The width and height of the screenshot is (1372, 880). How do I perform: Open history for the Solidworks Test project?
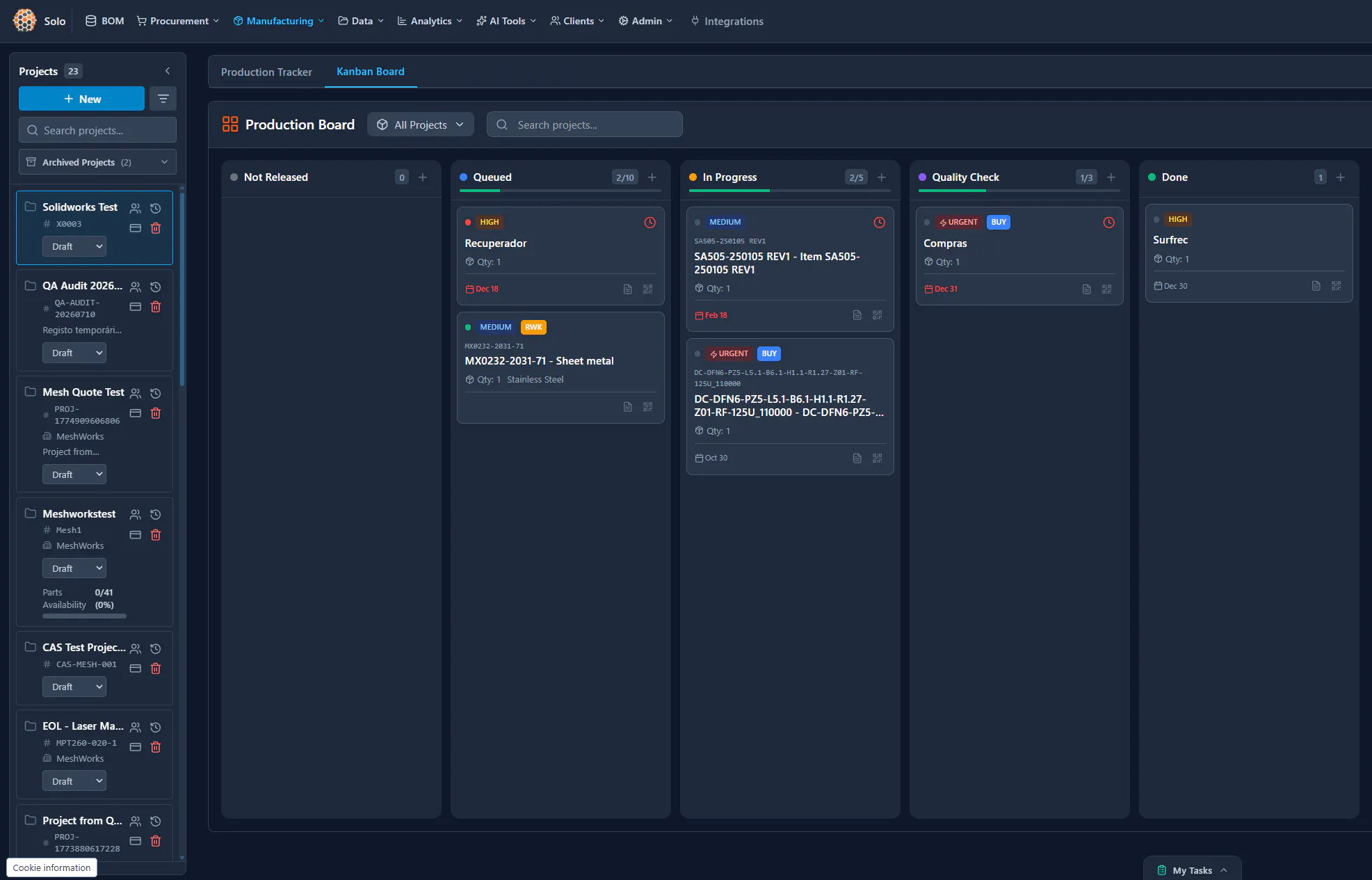tap(156, 208)
